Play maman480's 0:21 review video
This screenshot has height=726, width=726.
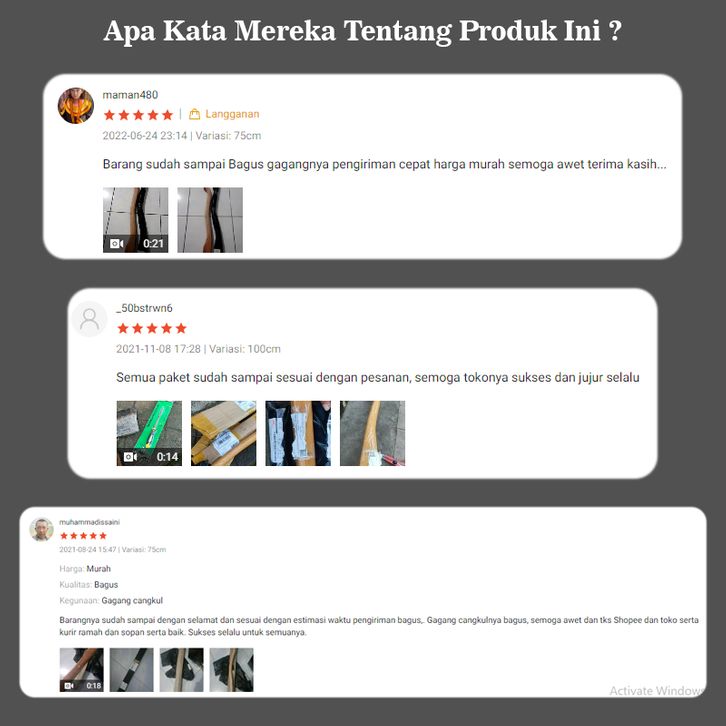click(136, 220)
